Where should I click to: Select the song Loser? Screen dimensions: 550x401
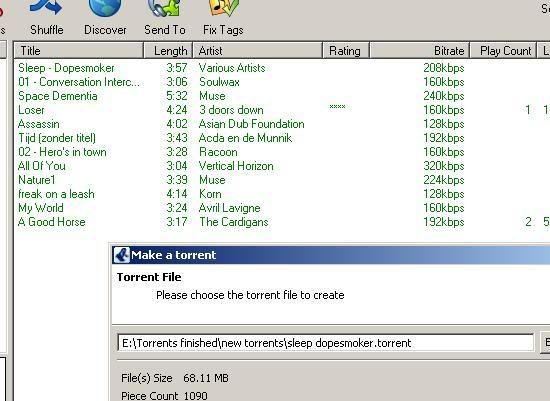[31, 110]
